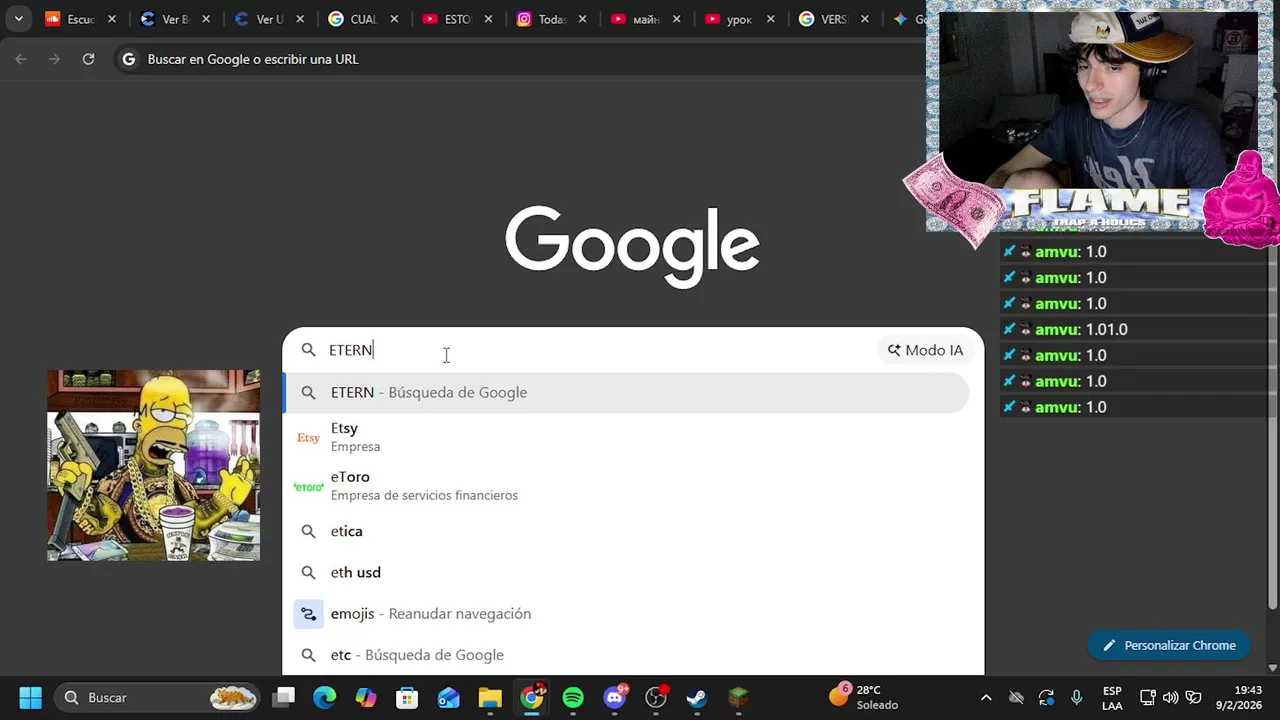Image resolution: width=1280 pixels, height=720 pixels.
Task: Open Discord from the taskbar
Action: pos(615,697)
